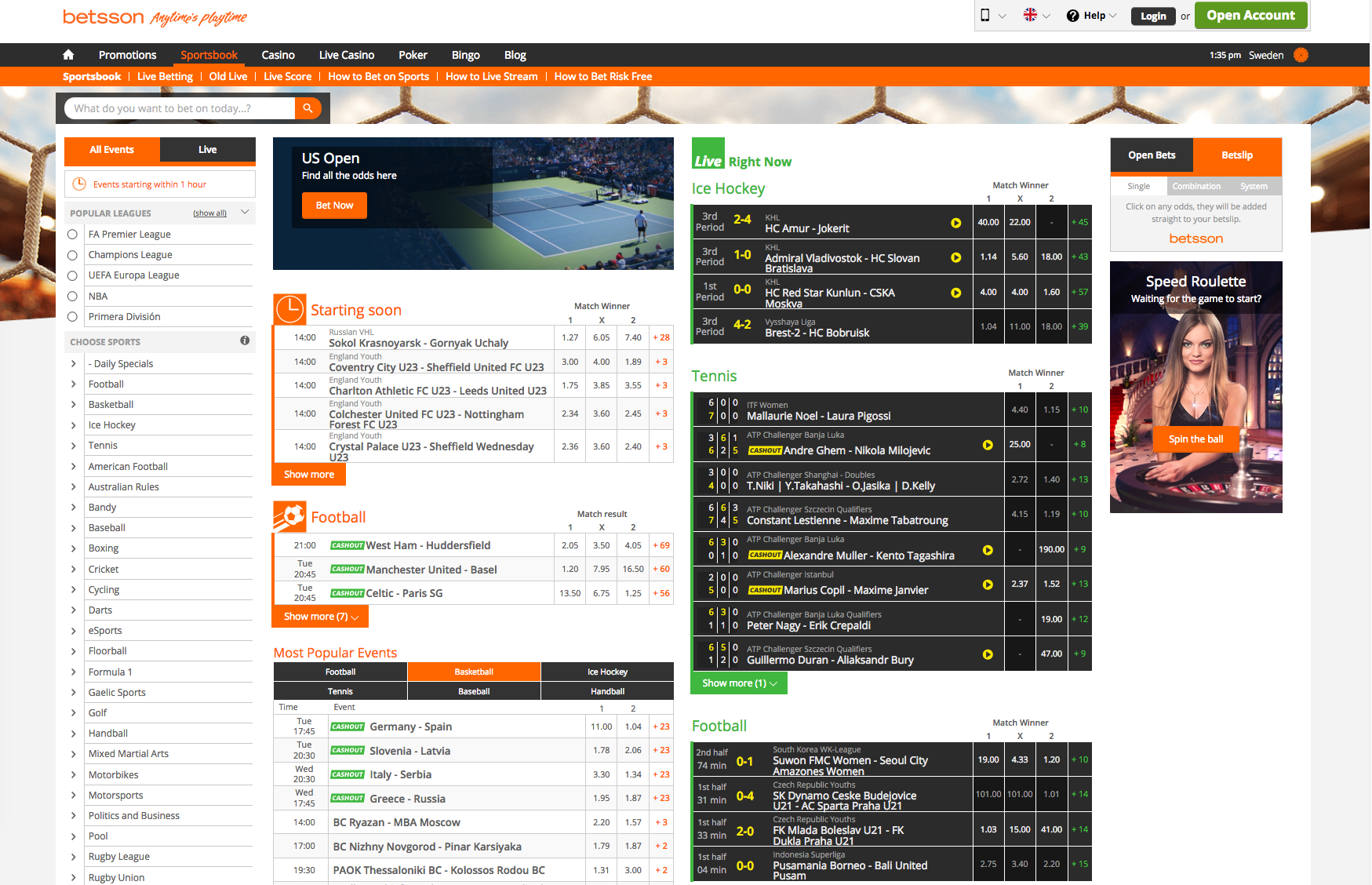Click Bet Now on US Open banner
1372x885 pixels.
click(x=334, y=206)
